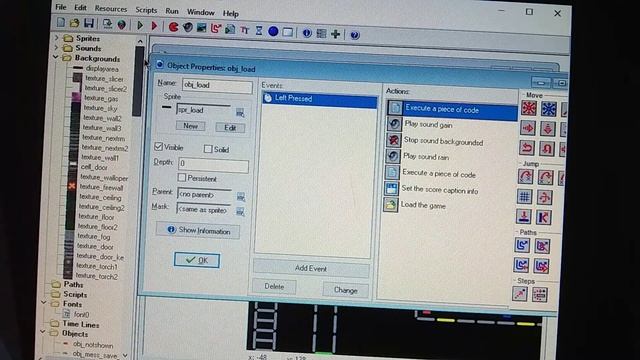
Task: Open the File menu
Action: click(x=61, y=7)
